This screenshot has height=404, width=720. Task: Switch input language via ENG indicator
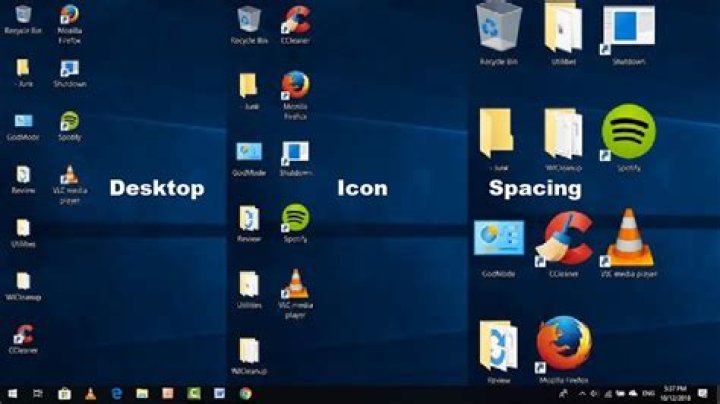coord(648,394)
